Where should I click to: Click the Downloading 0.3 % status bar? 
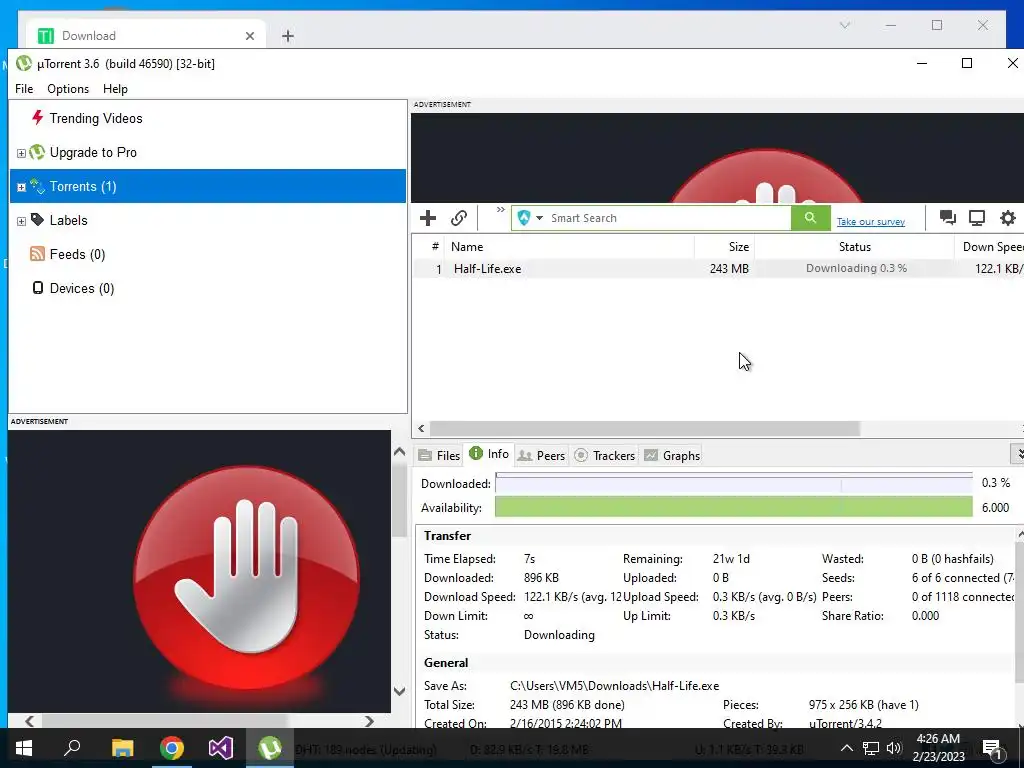point(856,268)
